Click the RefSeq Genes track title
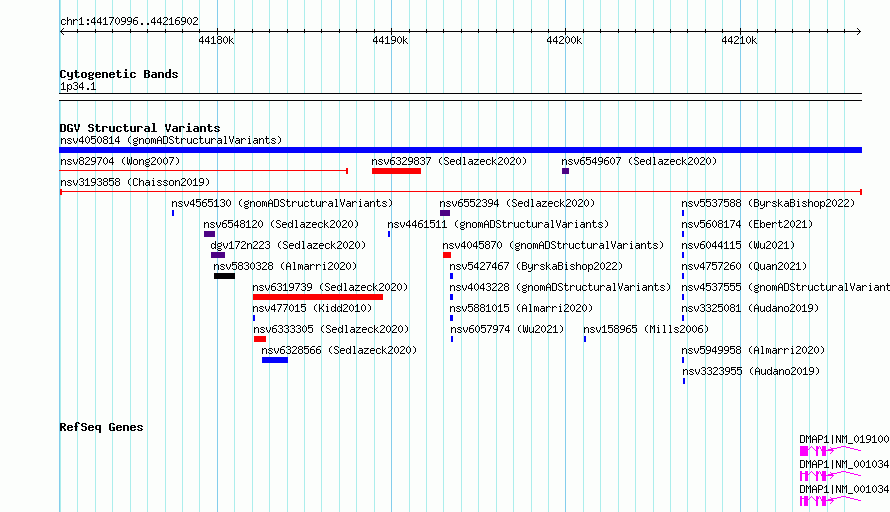This screenshot has height=512, width=890. (x=101, y=427)
